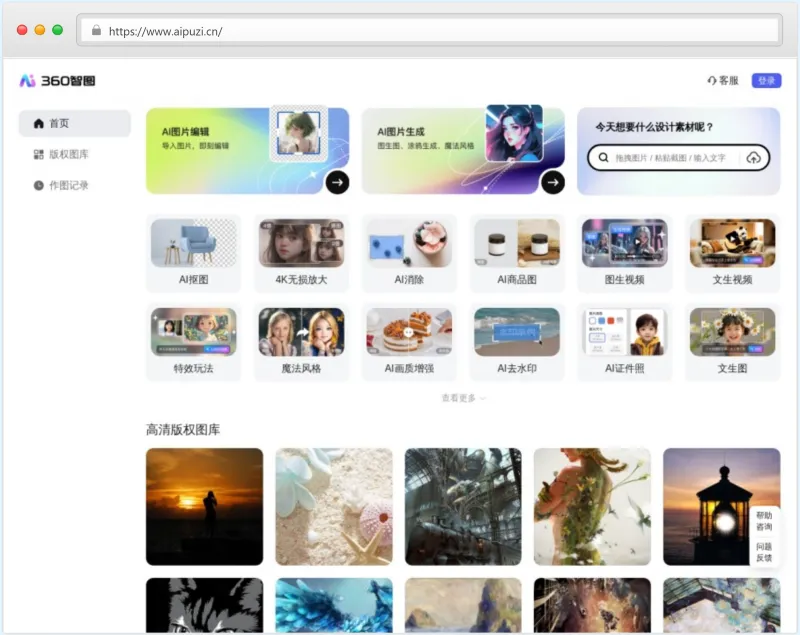Click the search input field
Screen dimensions: 800x635
pos(670,158)
